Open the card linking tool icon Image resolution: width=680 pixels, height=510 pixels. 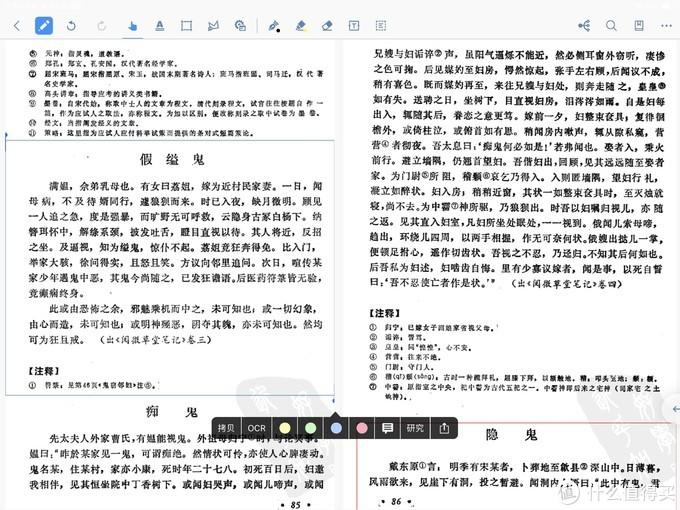(x=240, y=26)
